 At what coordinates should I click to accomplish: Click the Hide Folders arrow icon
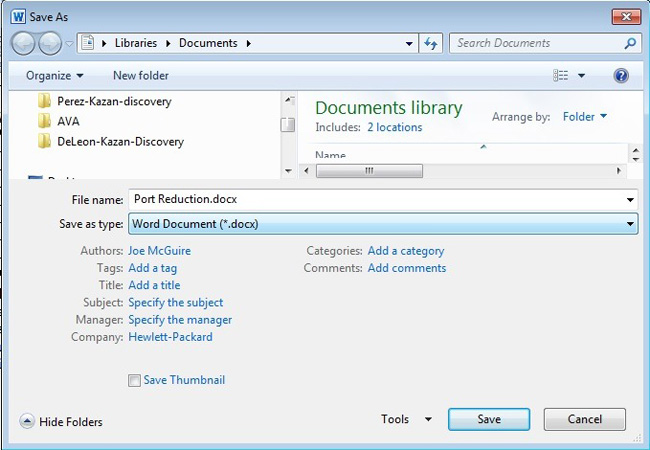coord(27,422)
